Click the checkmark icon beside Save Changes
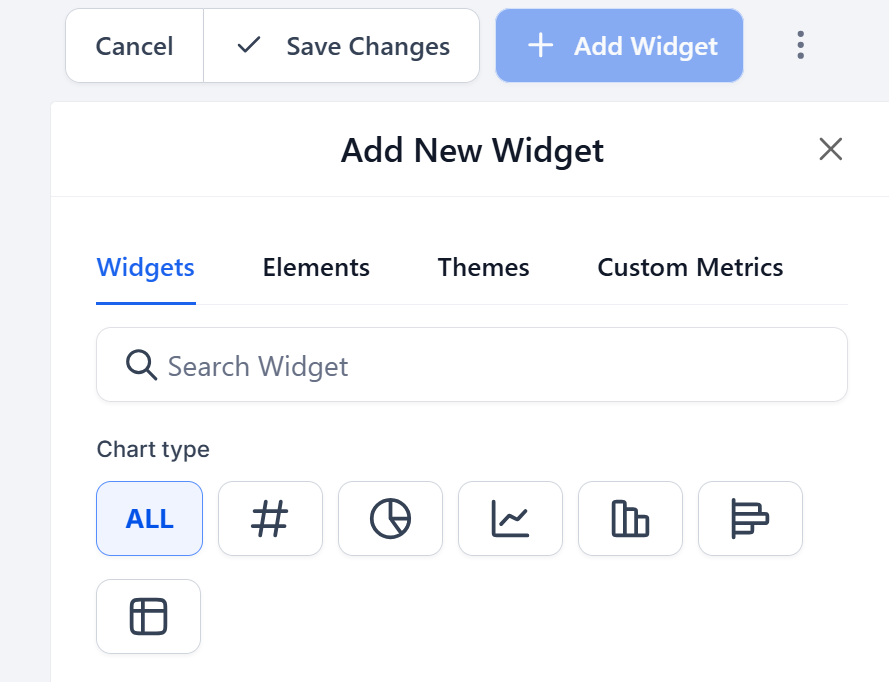The image size is (889, 682). tap(248, 45)
